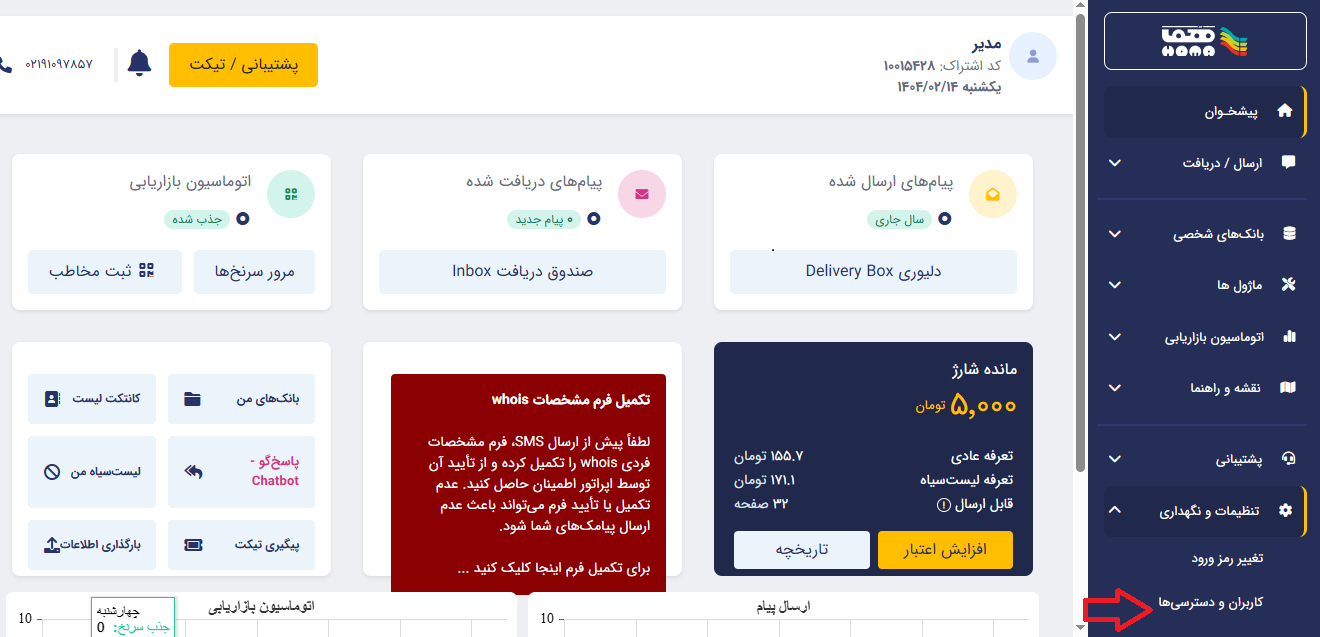The image size is (1320, 637).
Task: Click the افزایش اعتبار button
Action: pos(945,550)
